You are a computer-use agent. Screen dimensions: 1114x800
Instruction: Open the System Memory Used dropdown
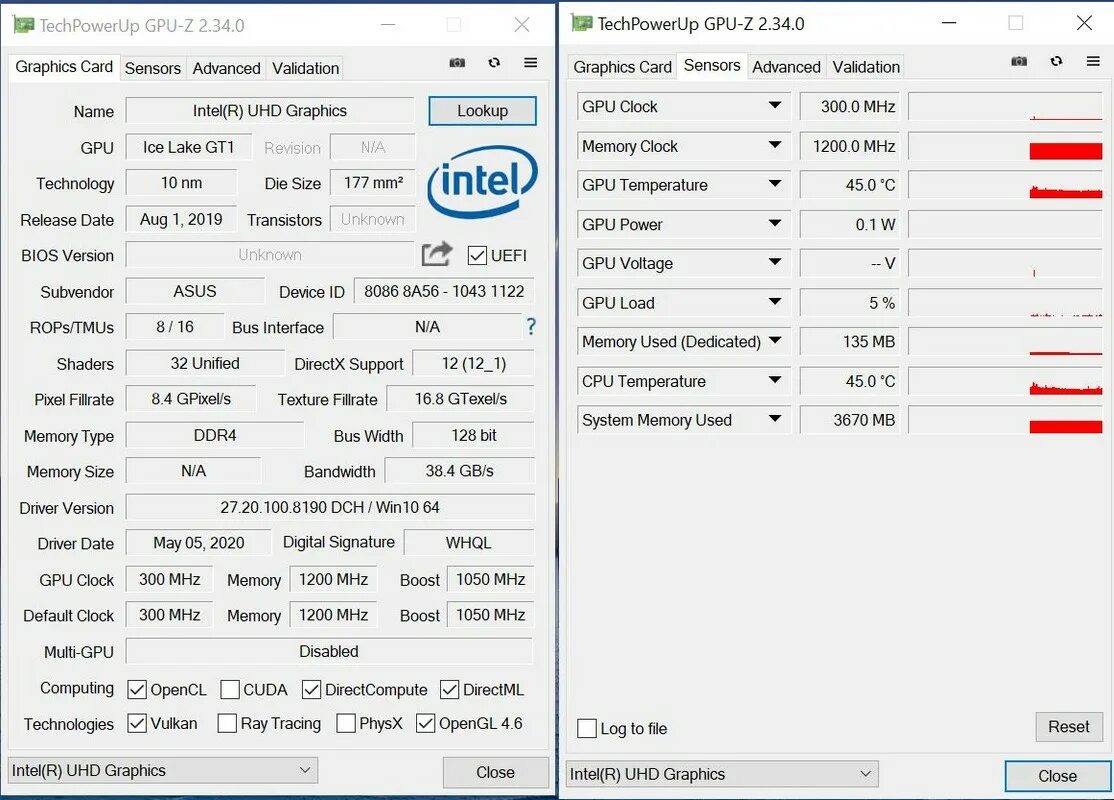point(775,420)
